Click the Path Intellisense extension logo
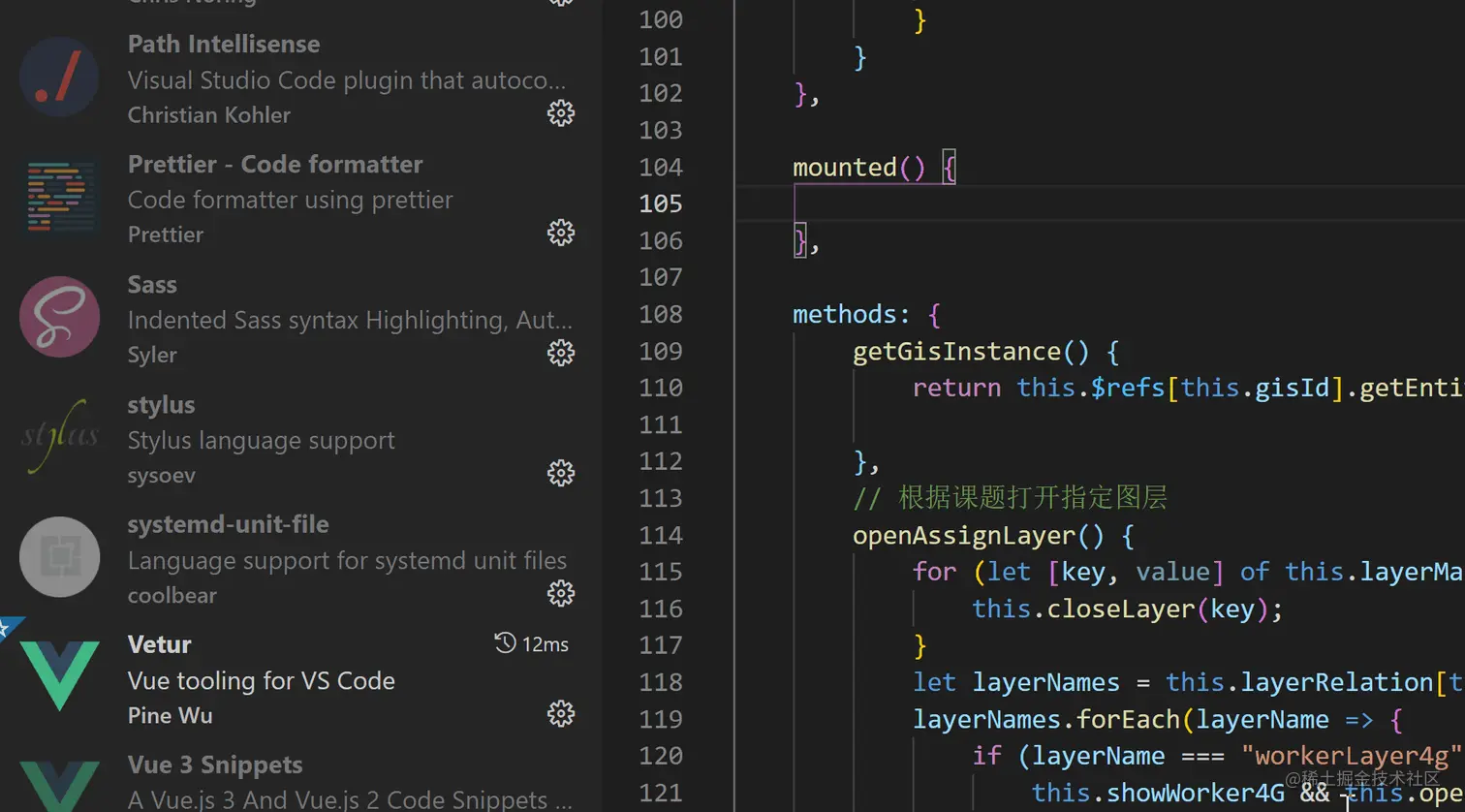 click(x=60, y=78)
